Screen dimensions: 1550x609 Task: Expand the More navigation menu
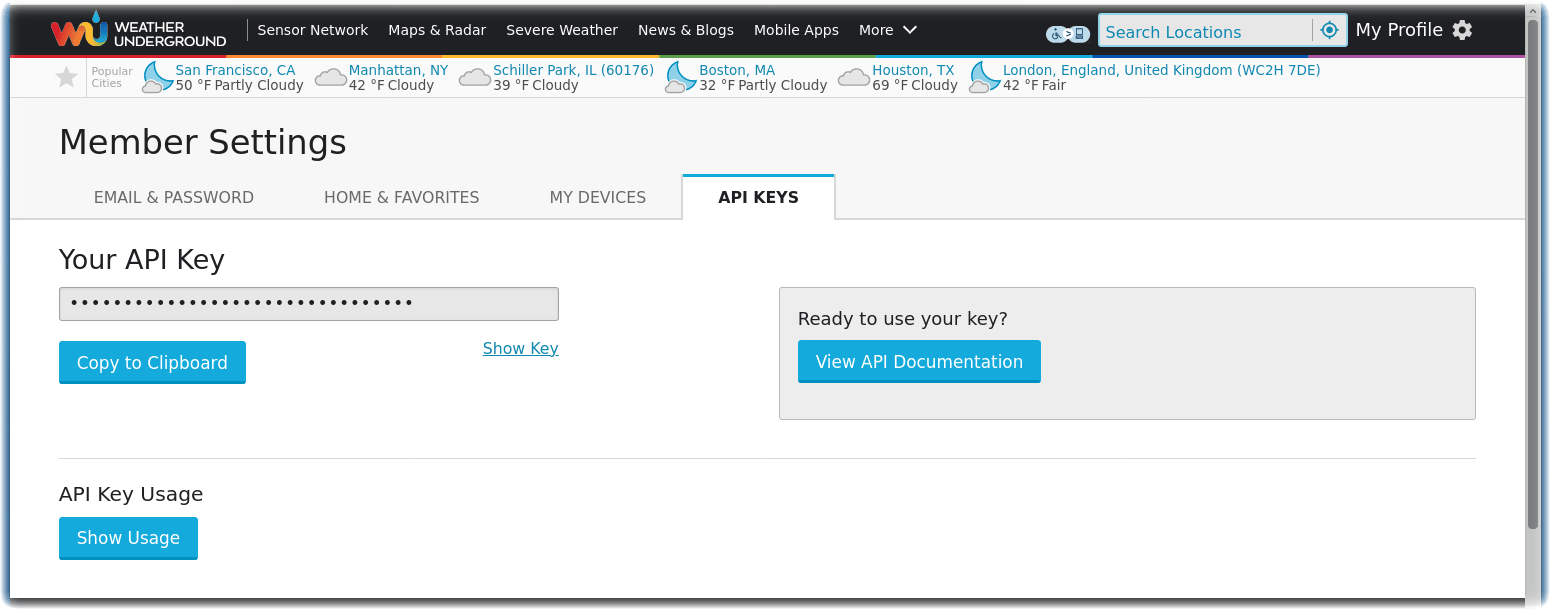click(x=887, y=30)
